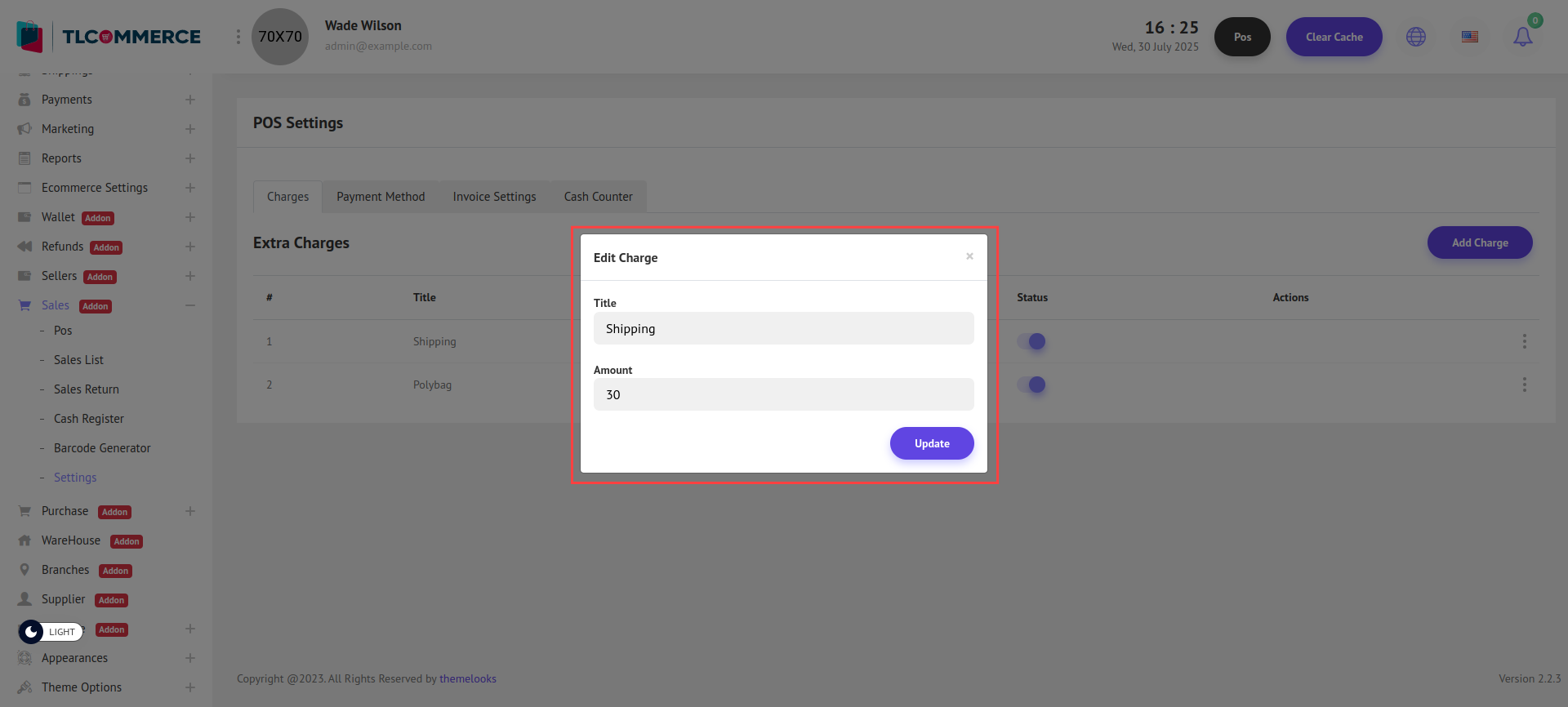The height and width of the screenshot is (707, 1568).
Task: Switch the Light/Dark theme toggle
Action: 51,631
